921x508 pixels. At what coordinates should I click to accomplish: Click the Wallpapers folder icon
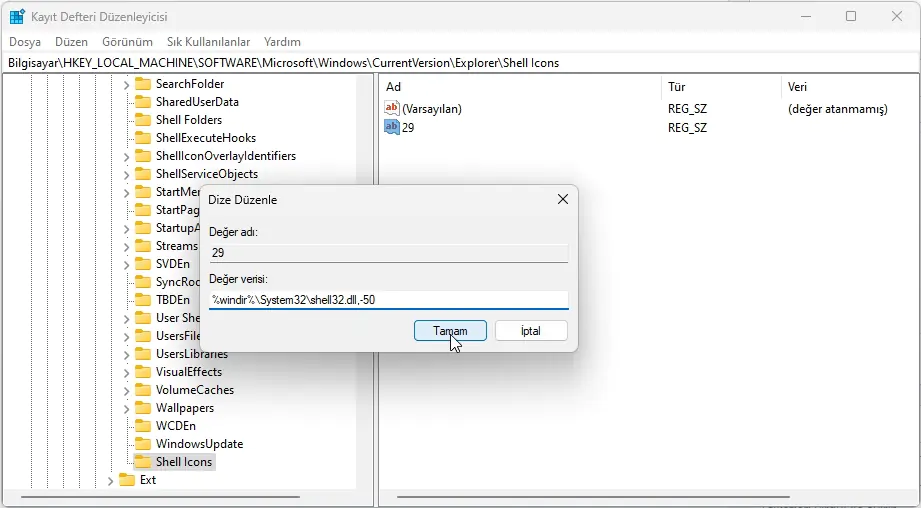point(143,408)
